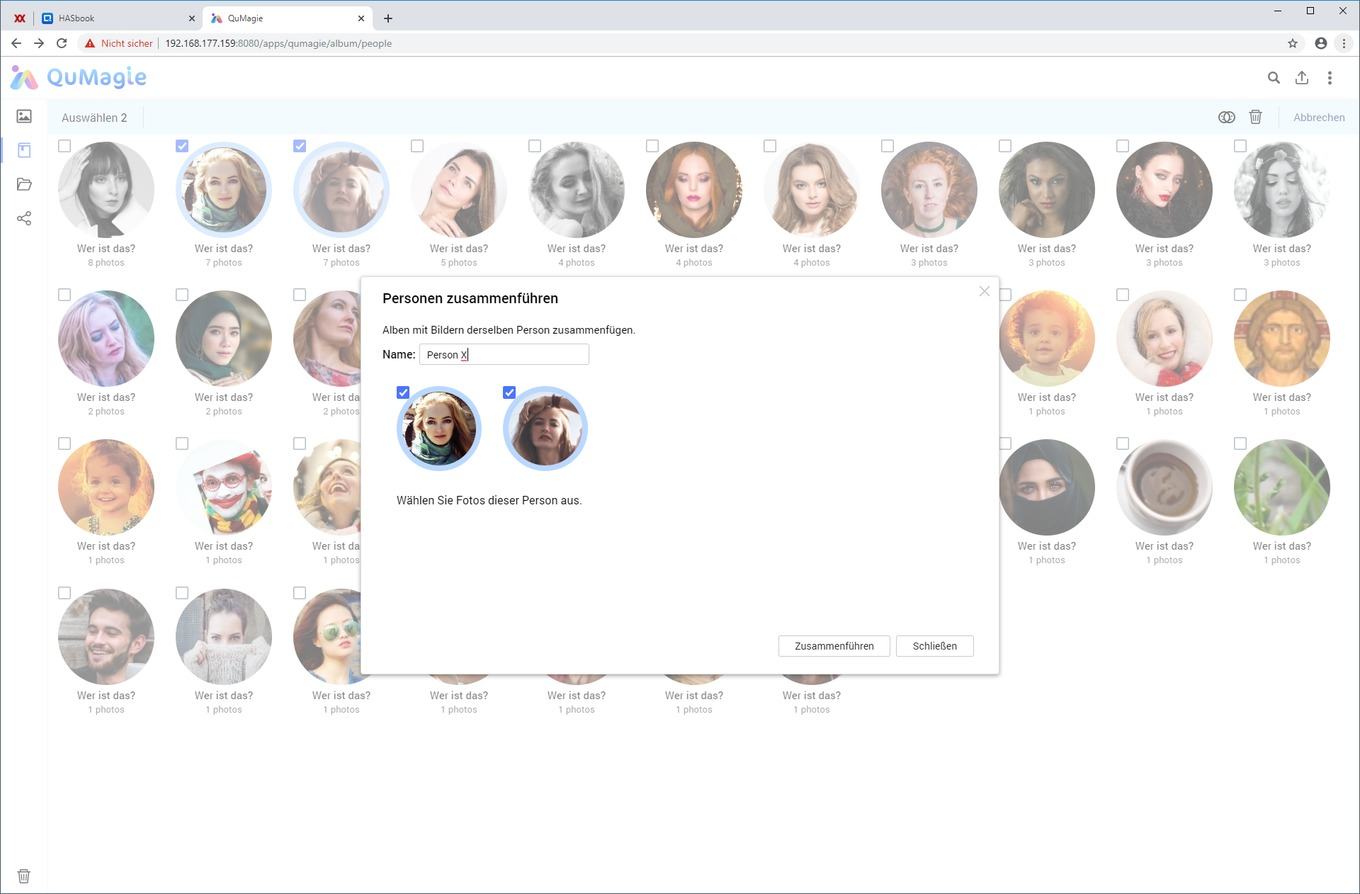
Task: Click the scarf woman thumbnail in dialog
Action: click(439, 428)
